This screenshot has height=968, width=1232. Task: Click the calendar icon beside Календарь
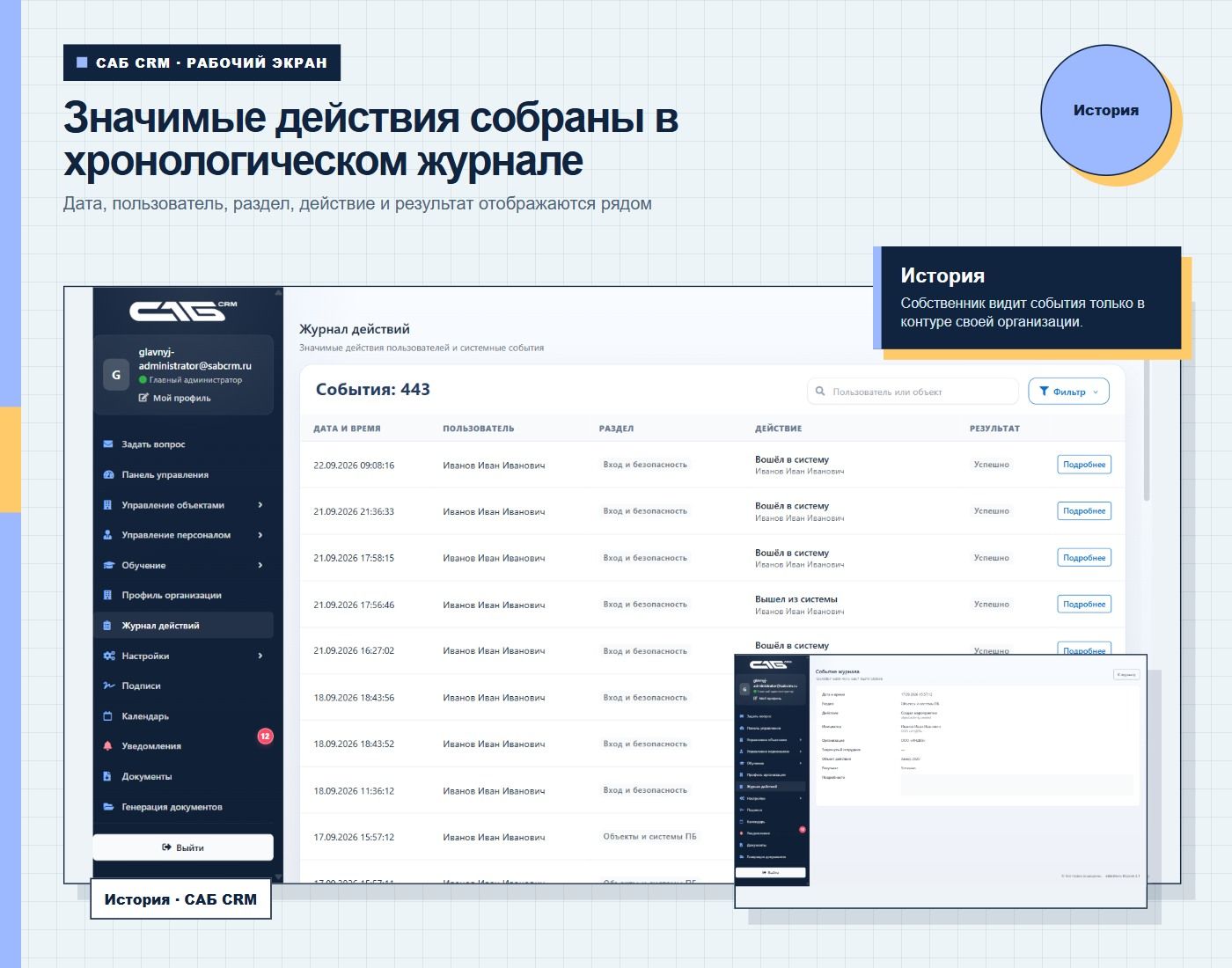click(x=108, y=716)
